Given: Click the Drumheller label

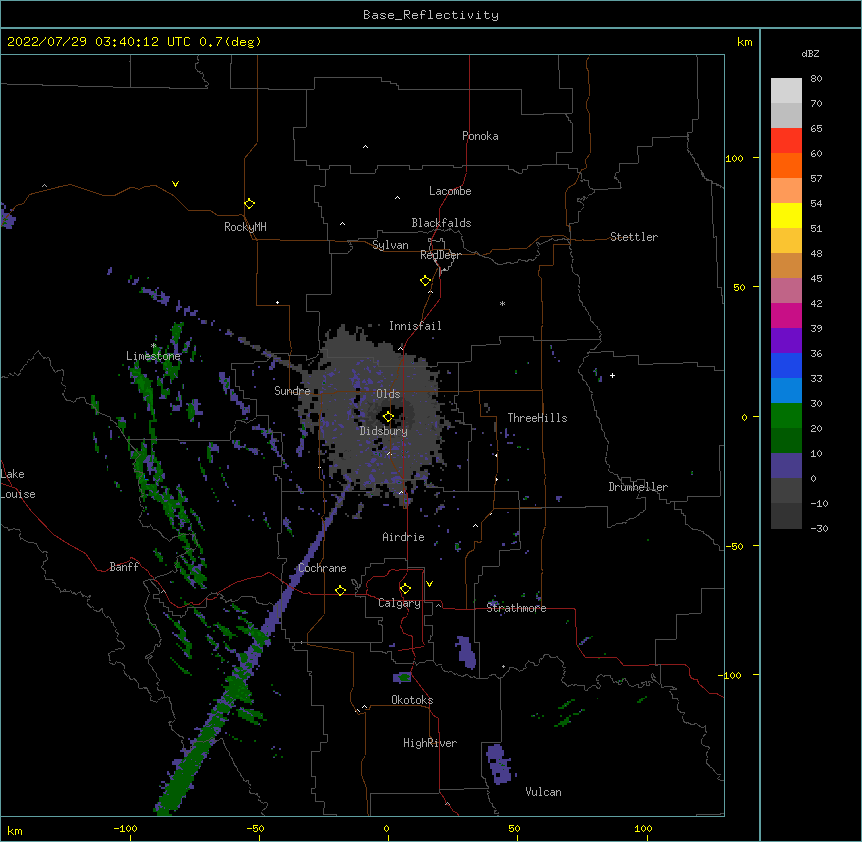Looking at the screenshot, I should [638, 487].
